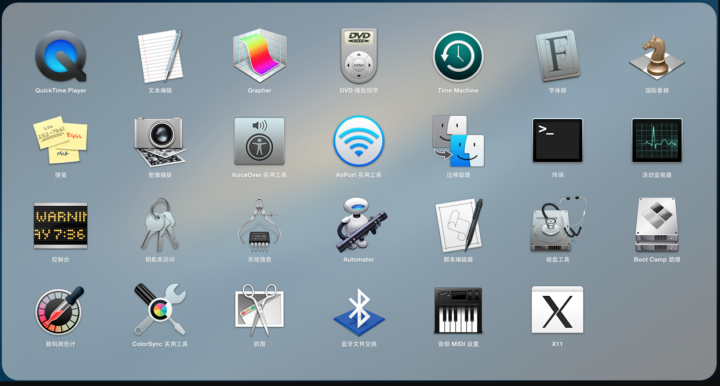The width and height of the screenshot is (720, 386).
Task: Open the VoiceOver Utility icon
Action: pos(259,141)
